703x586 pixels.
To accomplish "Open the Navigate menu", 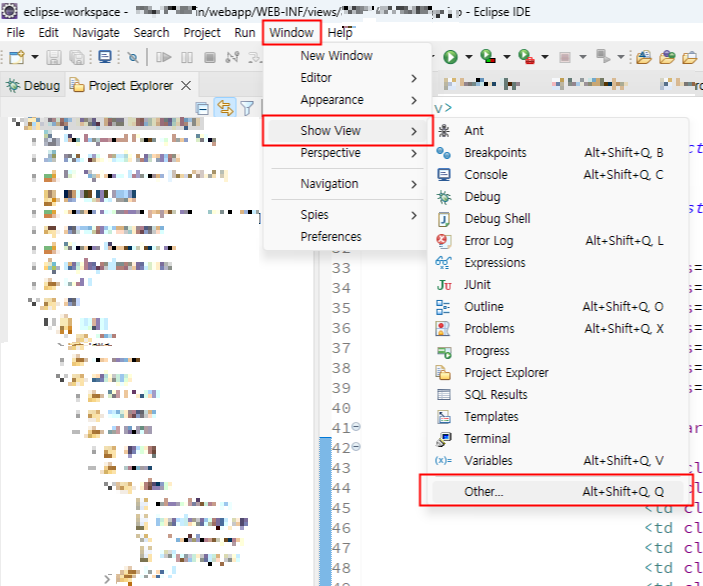I will pos(96,33).
